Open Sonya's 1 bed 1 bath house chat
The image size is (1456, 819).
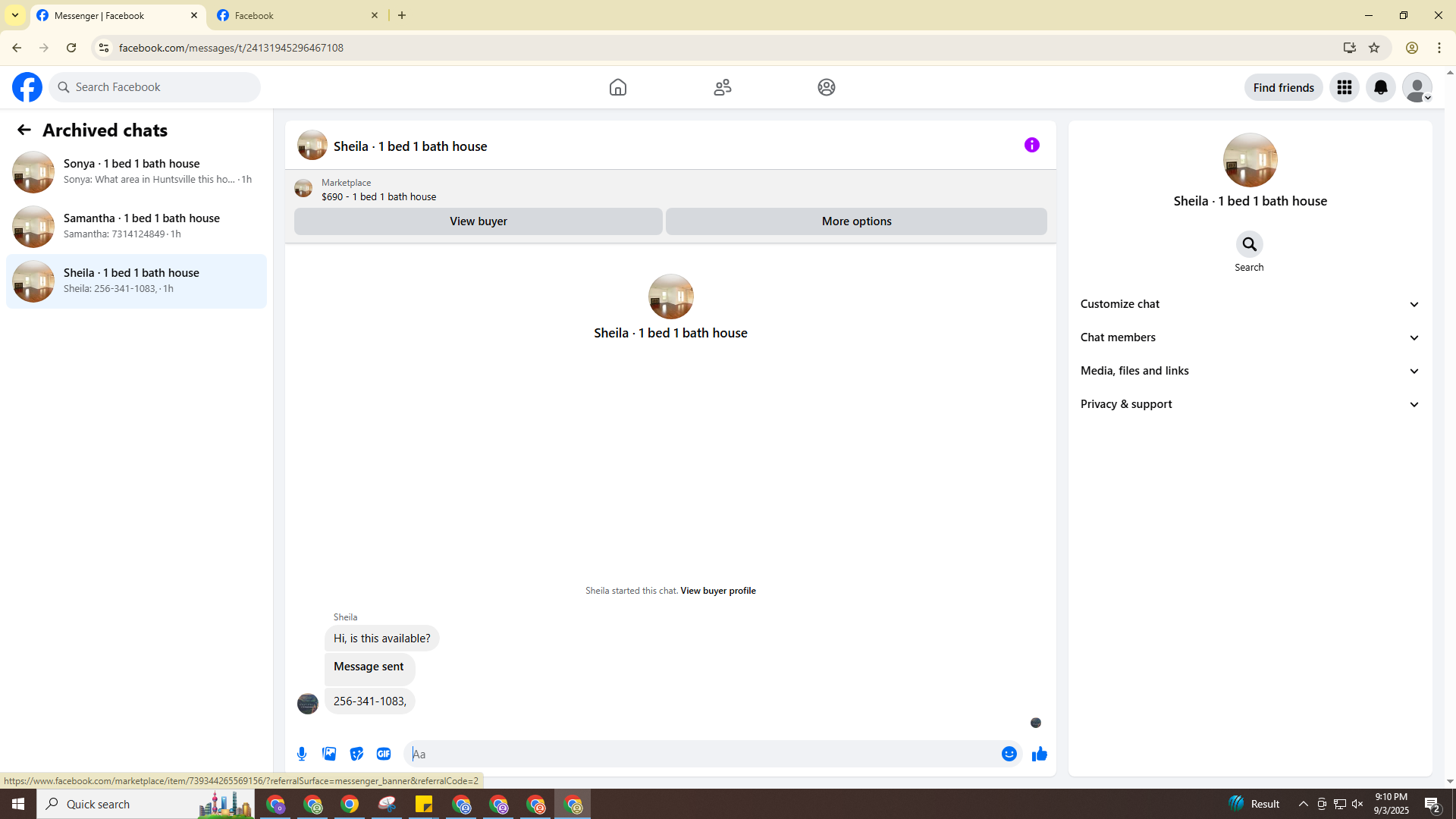136,172
